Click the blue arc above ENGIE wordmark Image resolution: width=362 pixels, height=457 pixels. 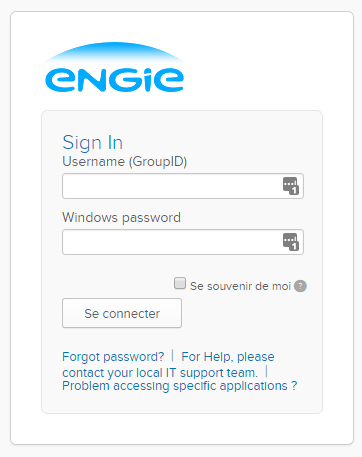(x=114, y=52)
